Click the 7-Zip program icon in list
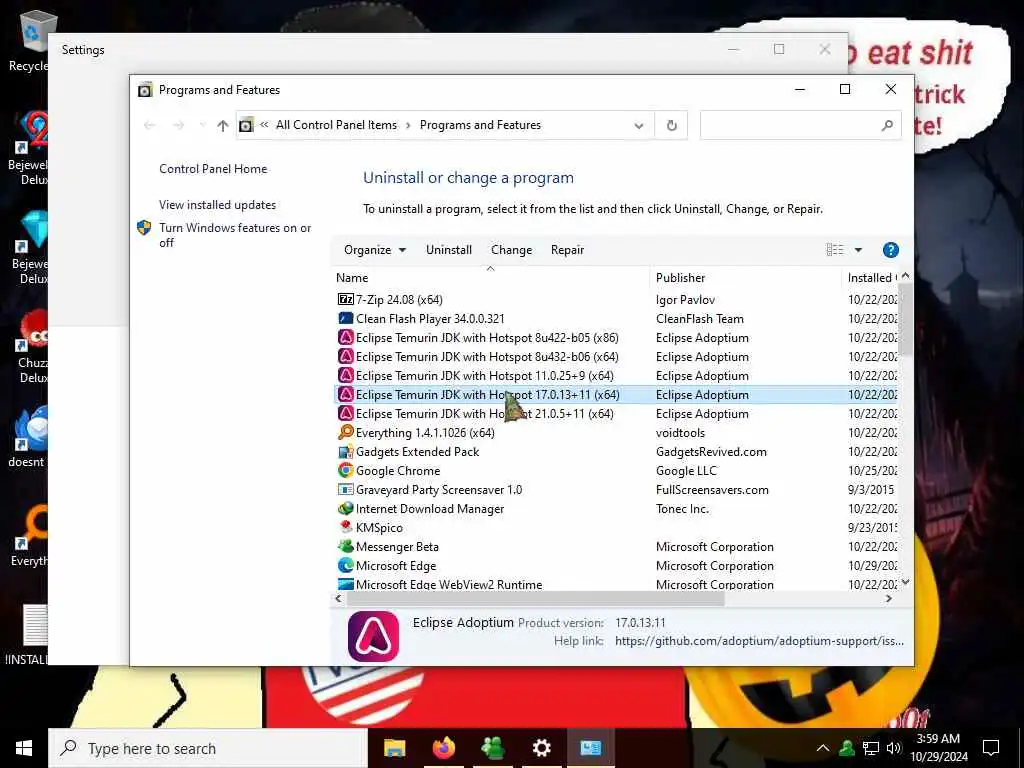The image size is (1024, 768). 345,299
